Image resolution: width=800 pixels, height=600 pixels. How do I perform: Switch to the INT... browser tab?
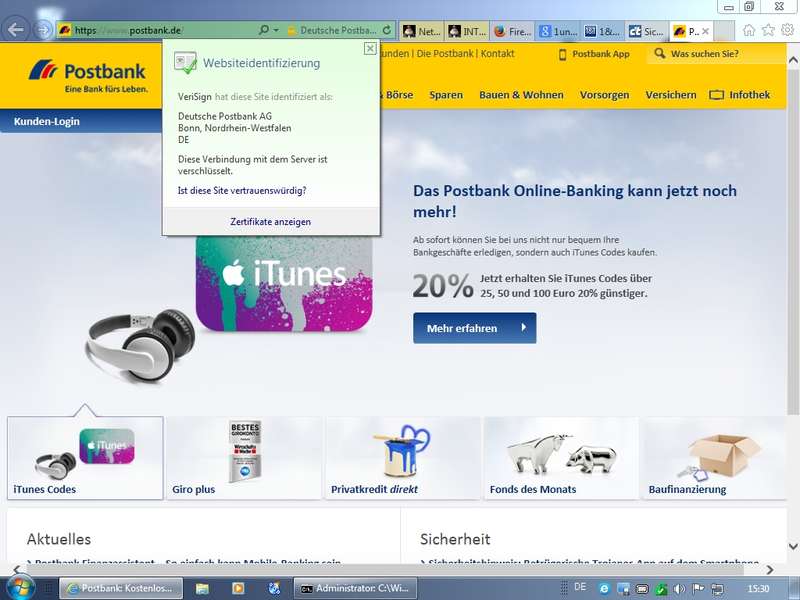[x=467, y=31]
